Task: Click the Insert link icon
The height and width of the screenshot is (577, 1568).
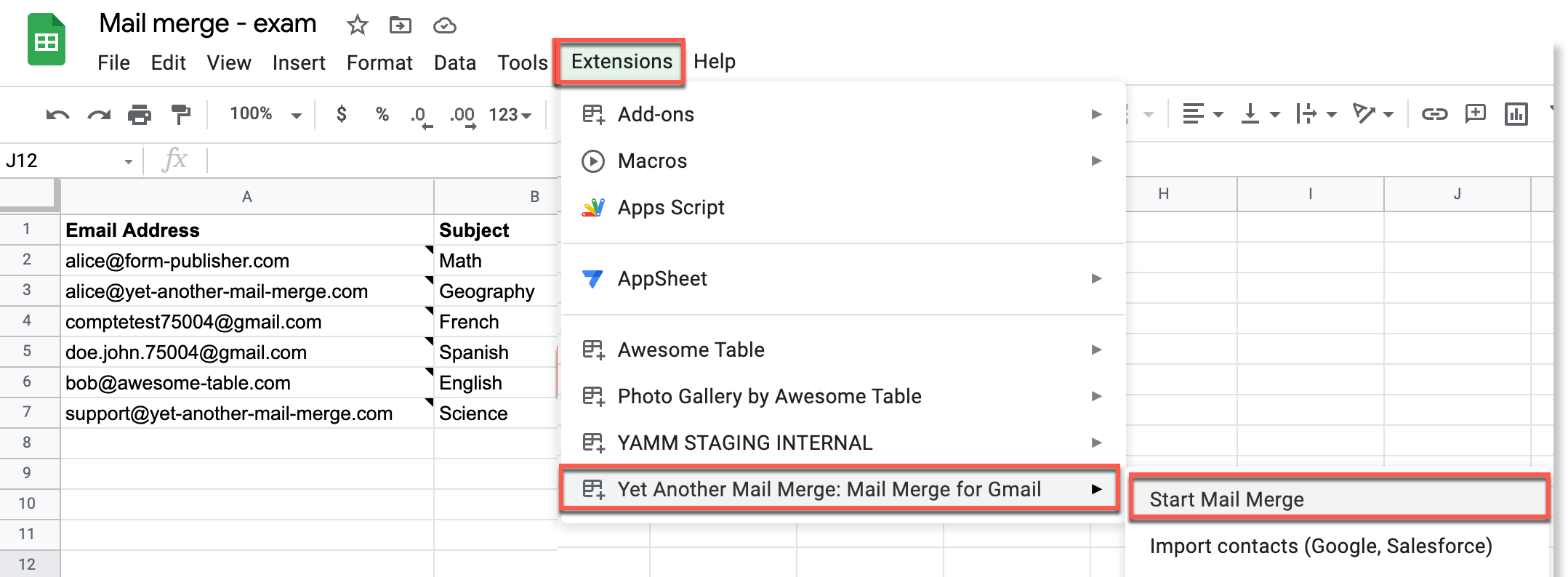Action: 1434,114
